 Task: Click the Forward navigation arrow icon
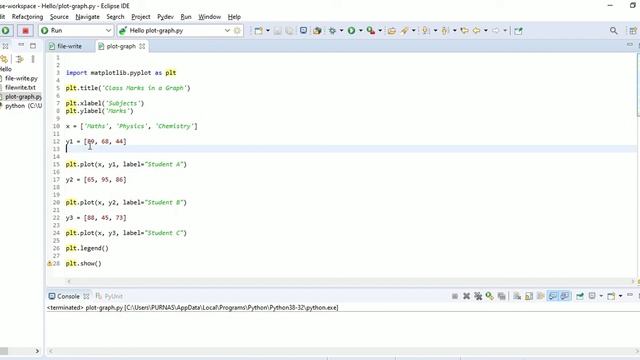point(496,31)
